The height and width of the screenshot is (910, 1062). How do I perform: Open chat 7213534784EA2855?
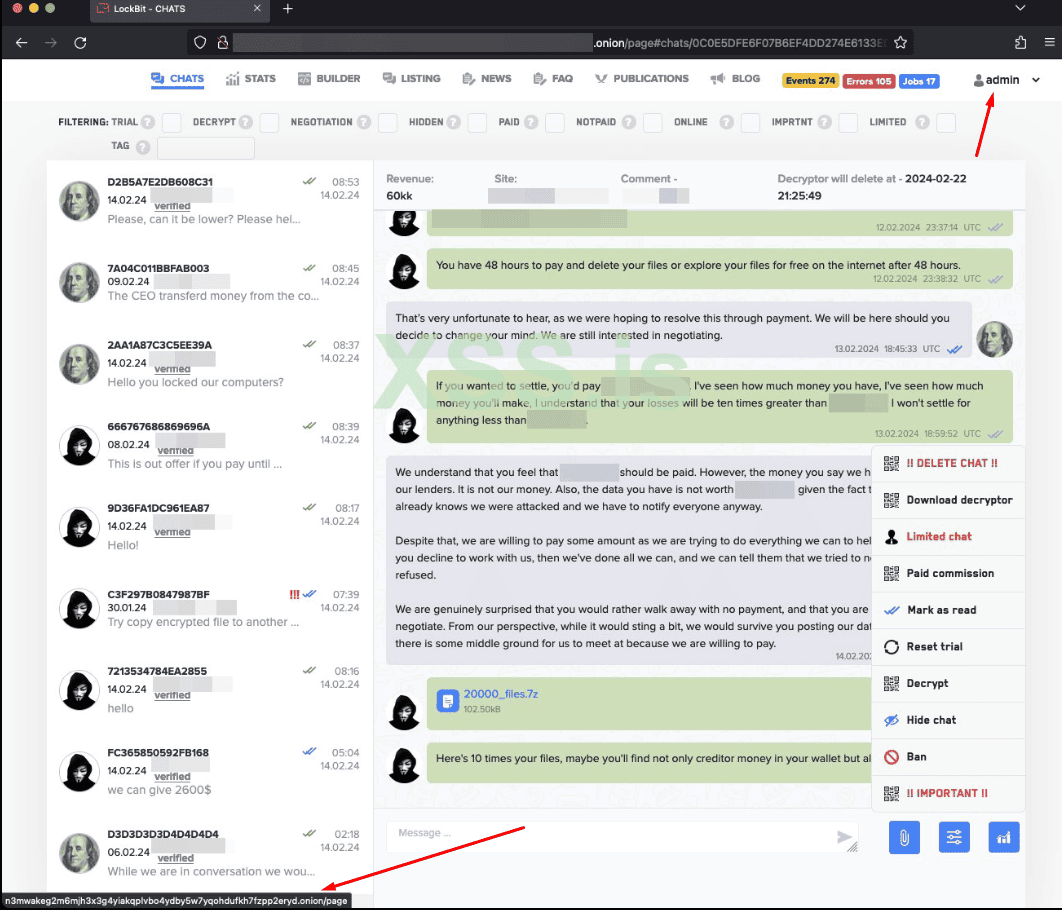tap(210, 689)
